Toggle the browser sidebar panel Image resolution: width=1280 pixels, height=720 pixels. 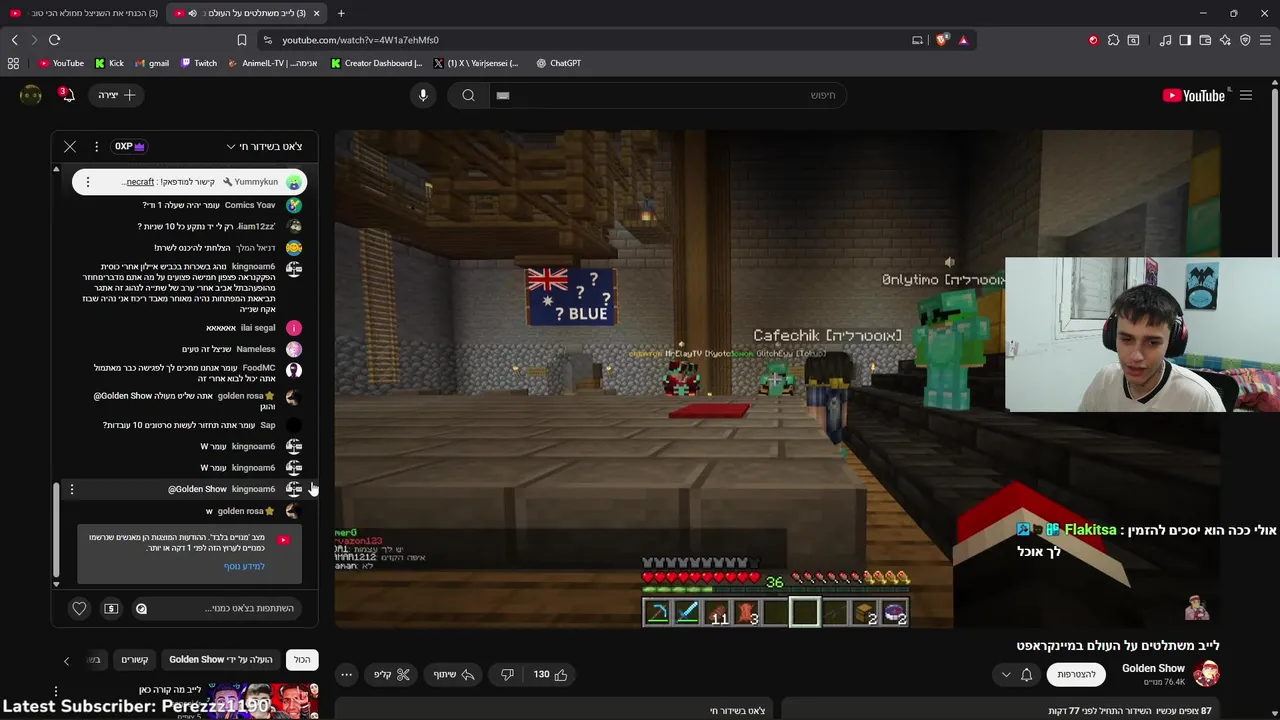1185,40
